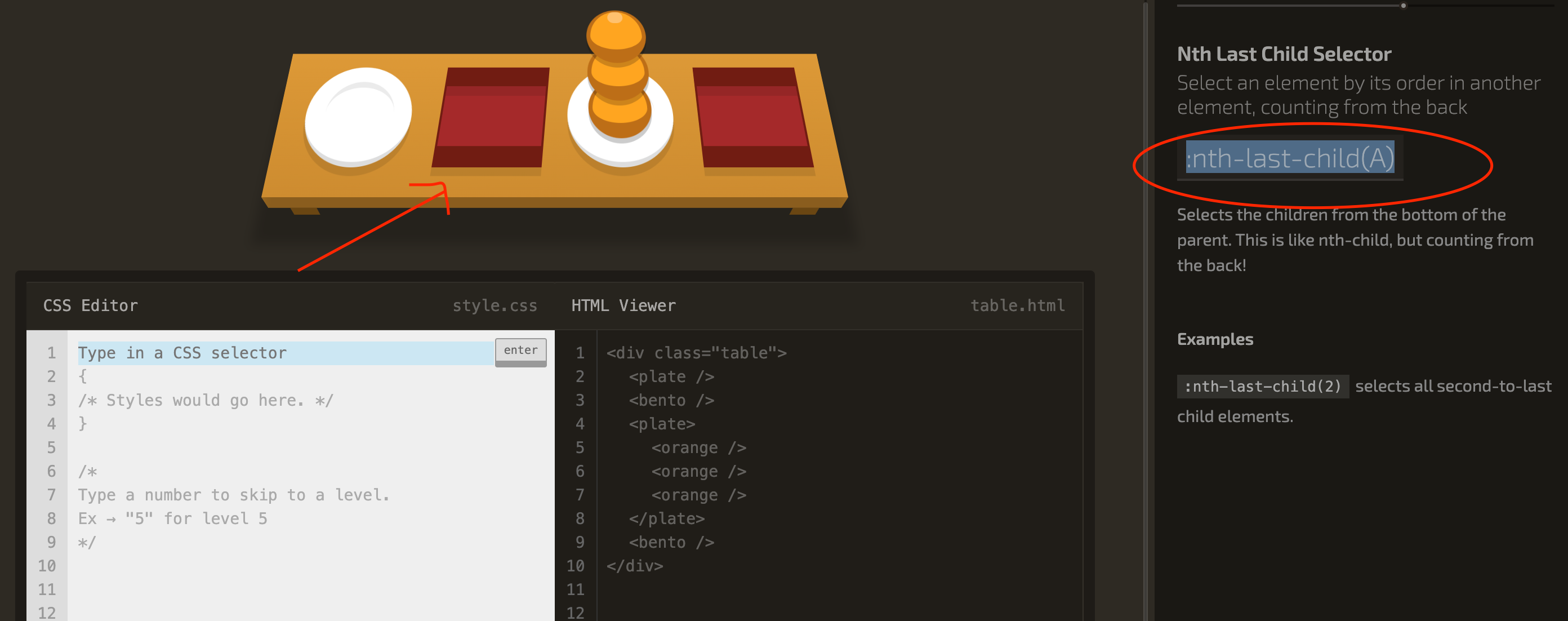Click the 'Selects the children from the bottom' paragraph
This screenshot has width=1568, height=621.
point(1355,240)
